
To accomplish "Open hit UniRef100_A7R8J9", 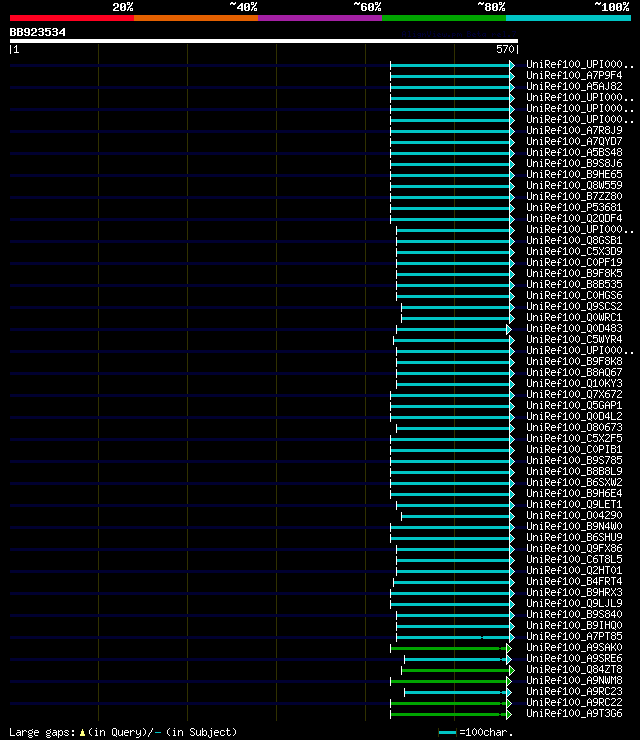I will click(574, 131).
